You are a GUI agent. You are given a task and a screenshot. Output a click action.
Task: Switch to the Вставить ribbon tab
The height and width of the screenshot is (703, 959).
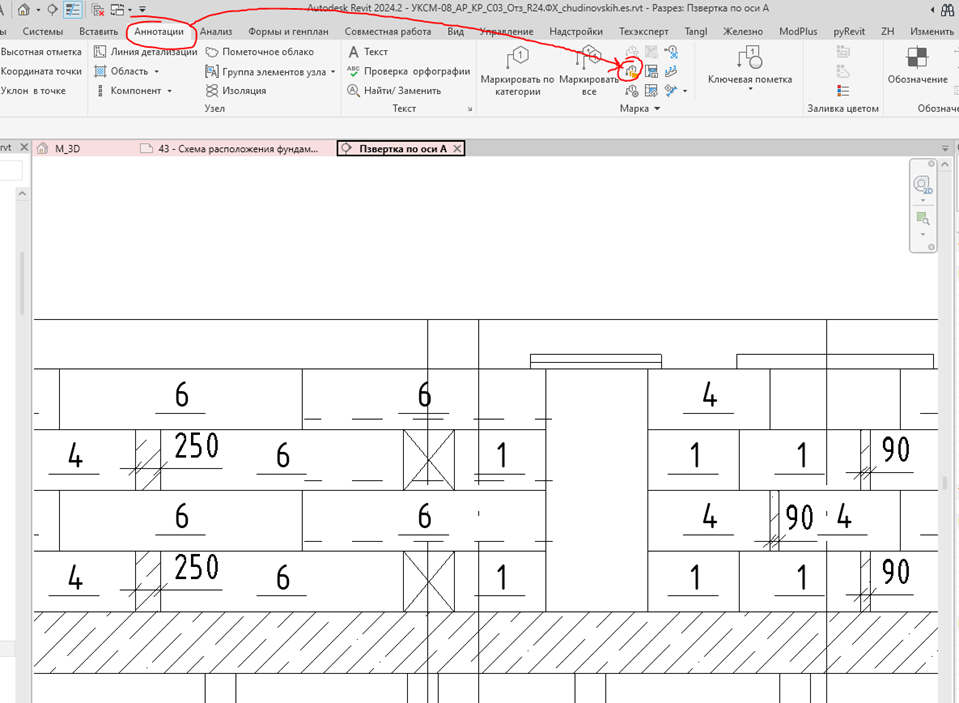98,31
